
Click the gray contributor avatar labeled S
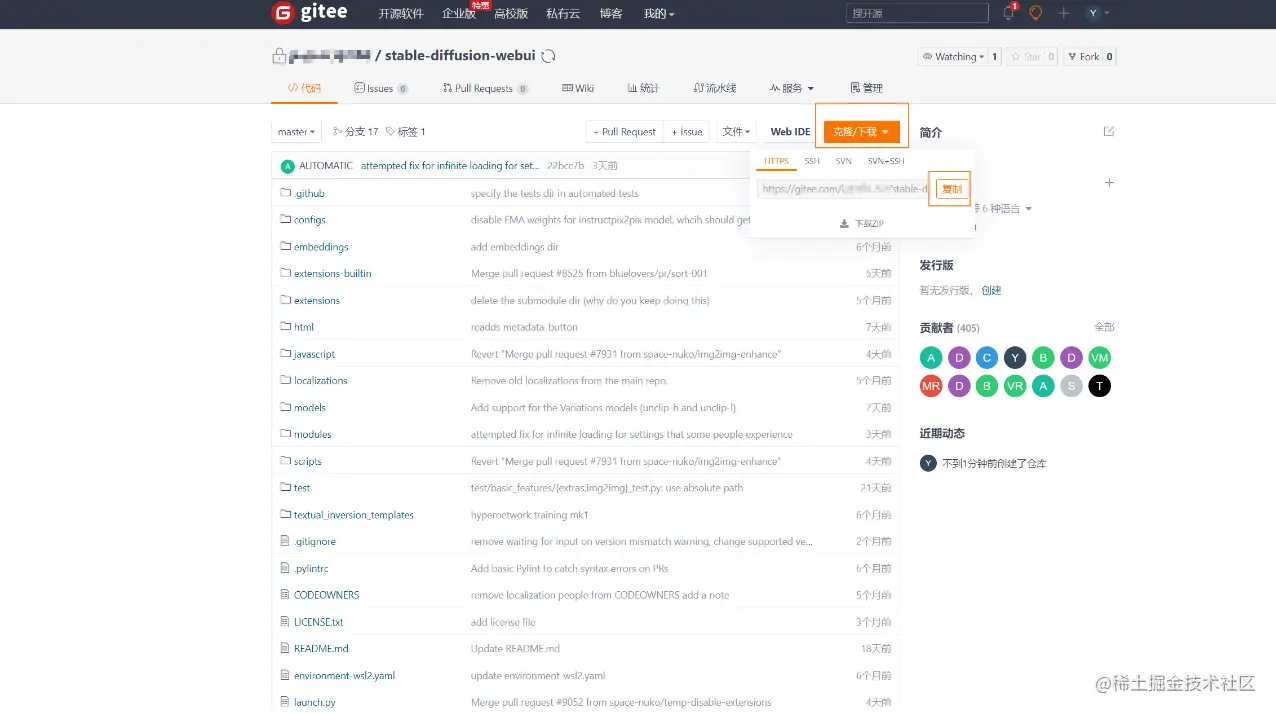click(1071, 386)
